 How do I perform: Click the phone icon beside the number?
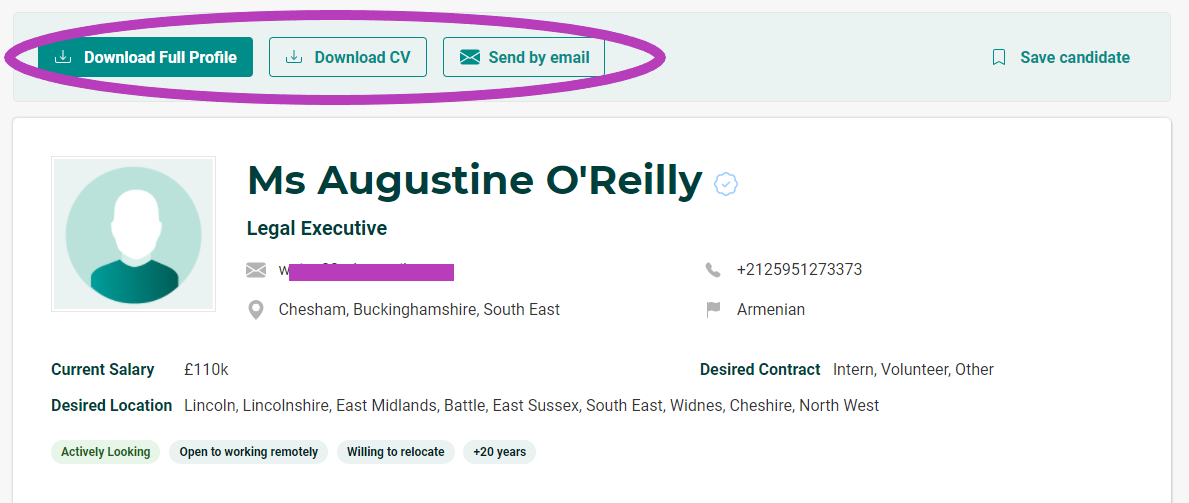click(713, 269)
